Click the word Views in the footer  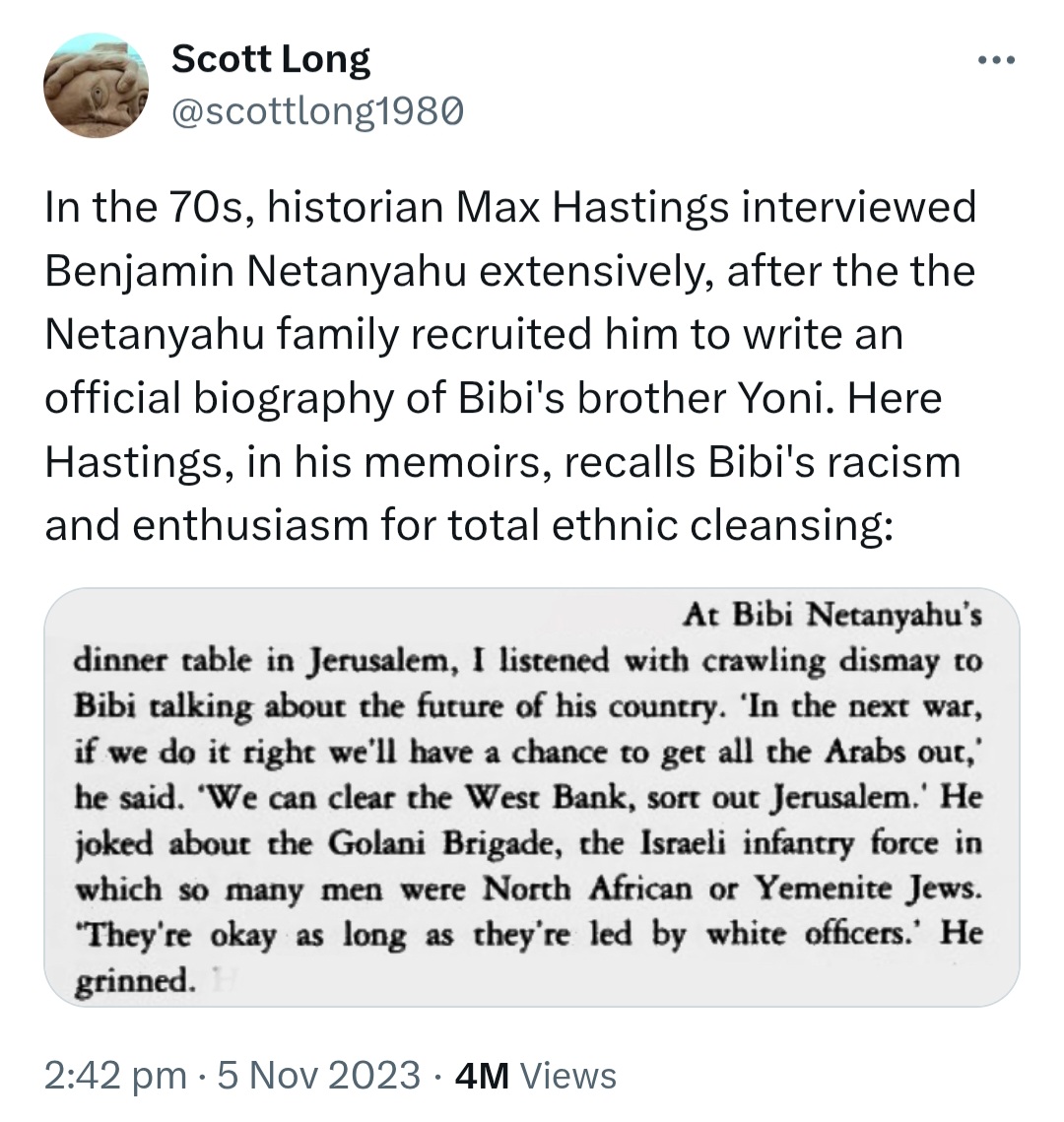click(568, 1077)
